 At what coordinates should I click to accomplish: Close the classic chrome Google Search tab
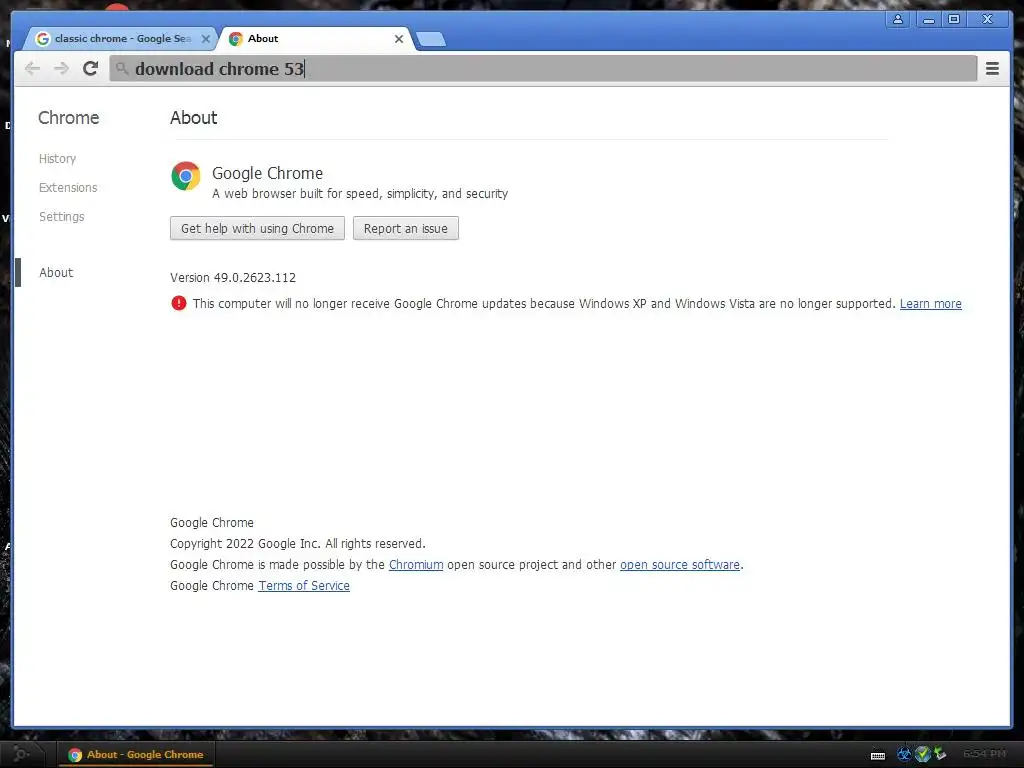pyautogui.click(x=205, y=39)
